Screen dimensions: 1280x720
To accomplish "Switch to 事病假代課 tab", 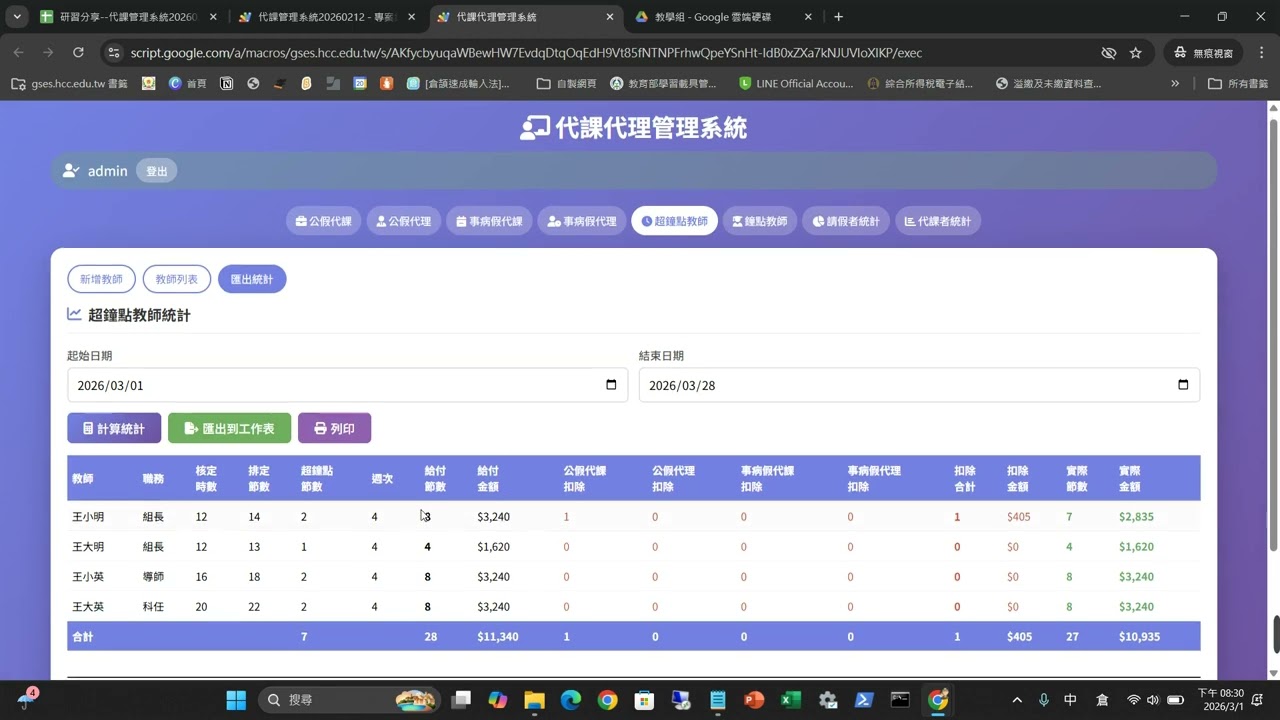I will pyautogui.click(x=489, y=221).
